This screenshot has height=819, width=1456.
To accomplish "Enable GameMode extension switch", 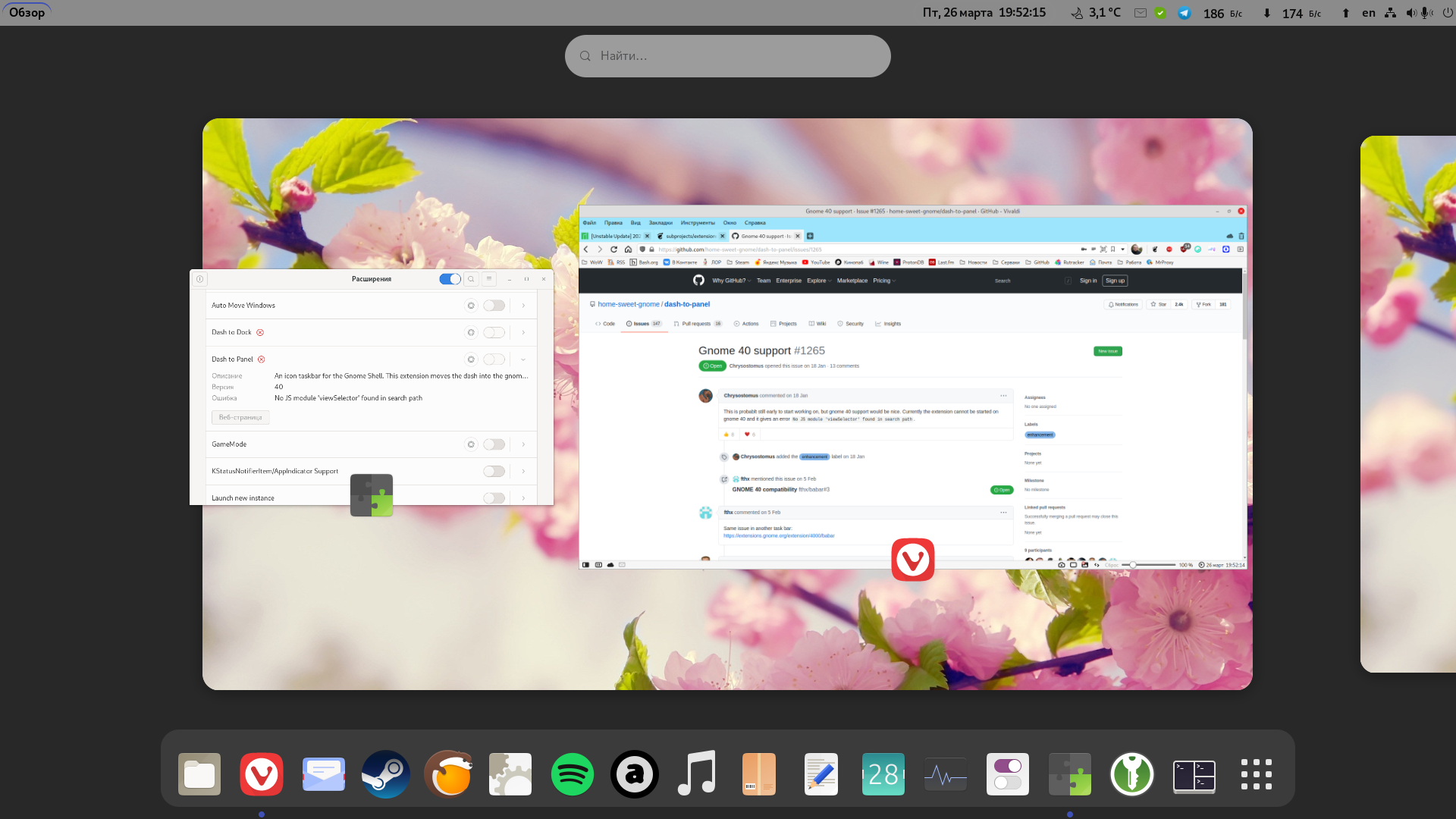I will tap(494, 444).
